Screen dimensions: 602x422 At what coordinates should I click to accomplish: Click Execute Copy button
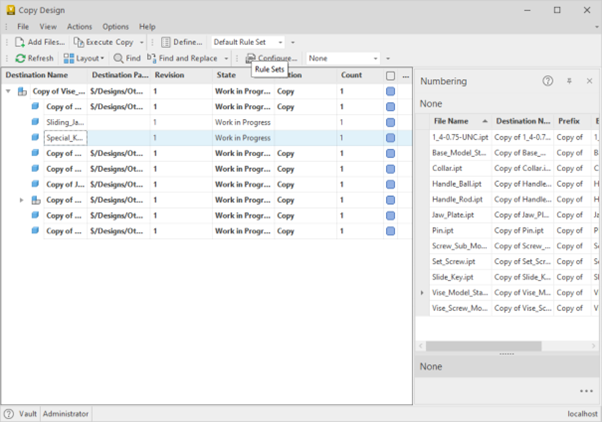point(103,42)
